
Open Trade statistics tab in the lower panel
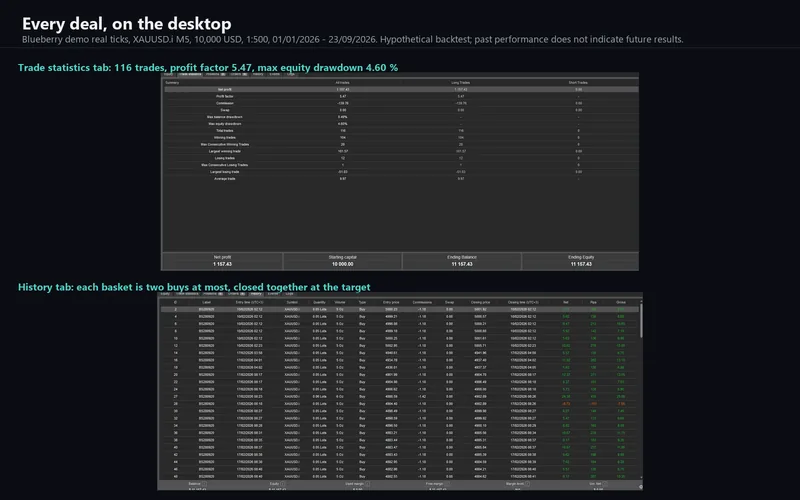[x=187, y=293]
